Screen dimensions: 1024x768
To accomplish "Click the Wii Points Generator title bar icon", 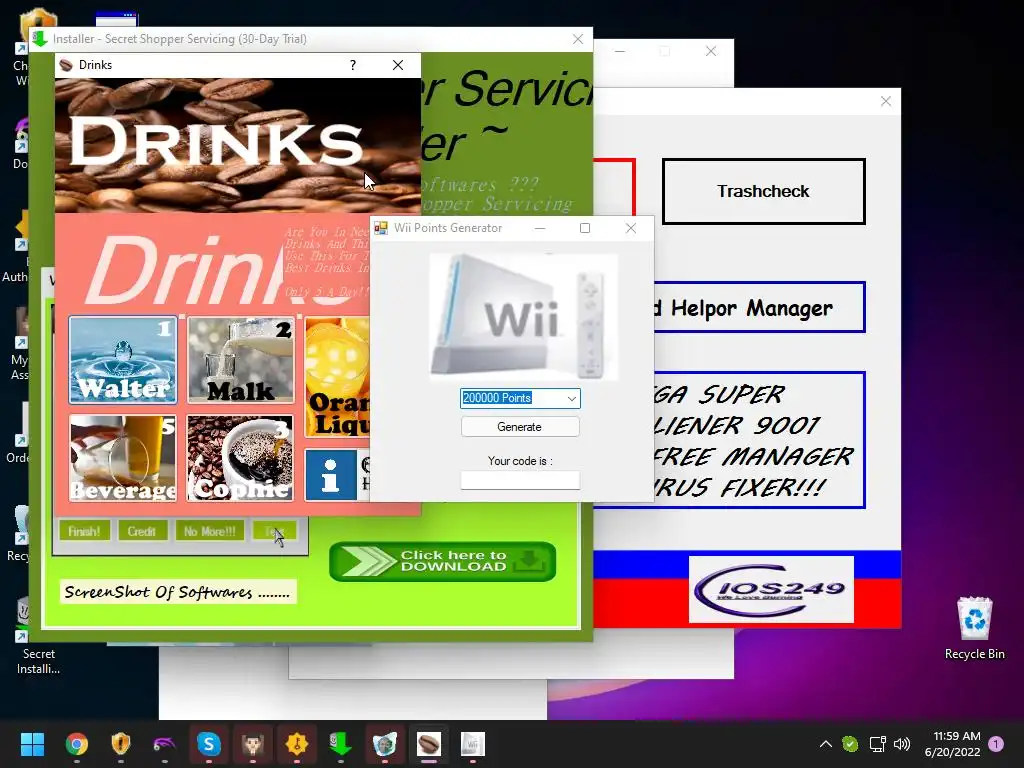I will [381, 228].
